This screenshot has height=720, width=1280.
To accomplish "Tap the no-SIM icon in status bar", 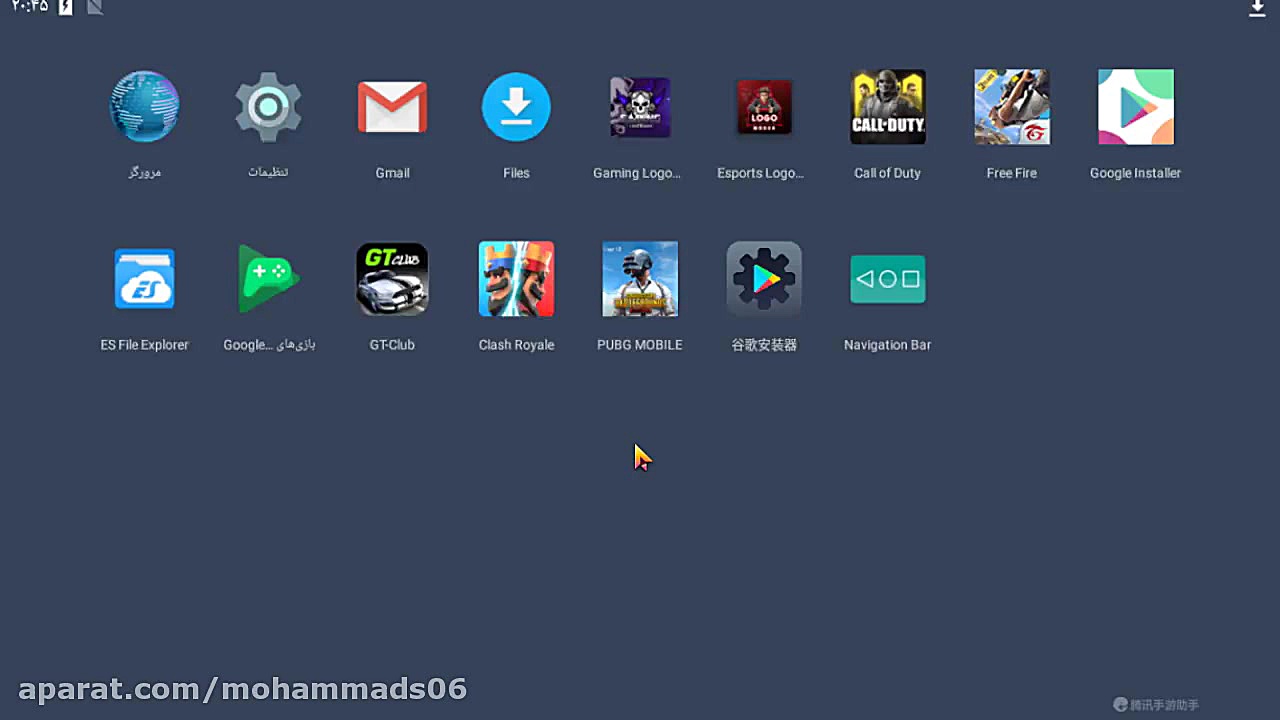I will [x=95, y=7].
